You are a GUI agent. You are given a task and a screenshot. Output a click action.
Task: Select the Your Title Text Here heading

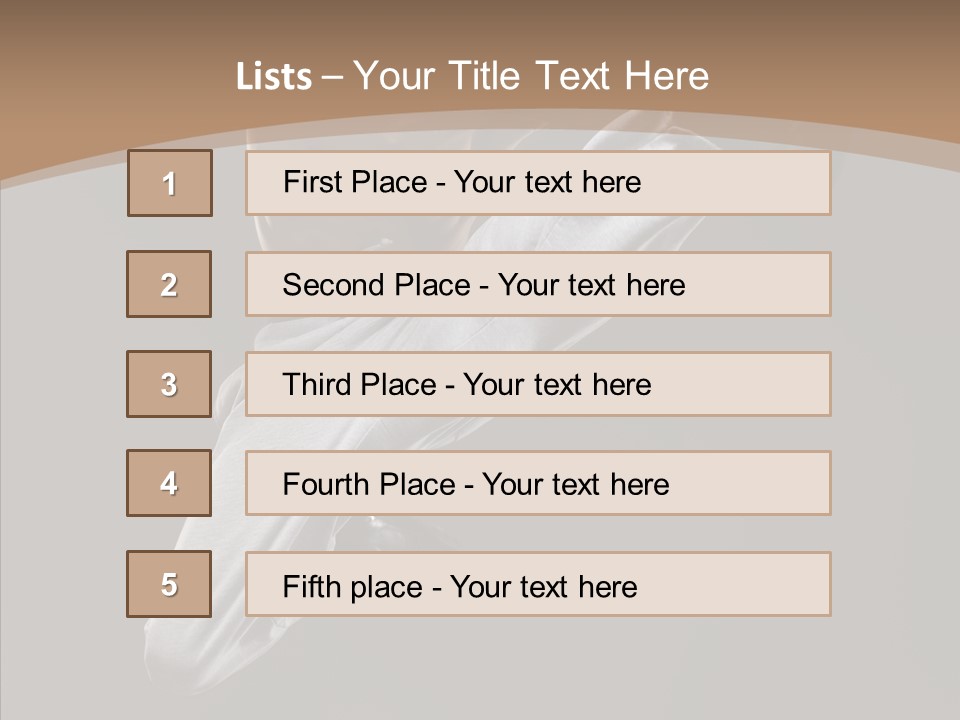click(530, 77)
